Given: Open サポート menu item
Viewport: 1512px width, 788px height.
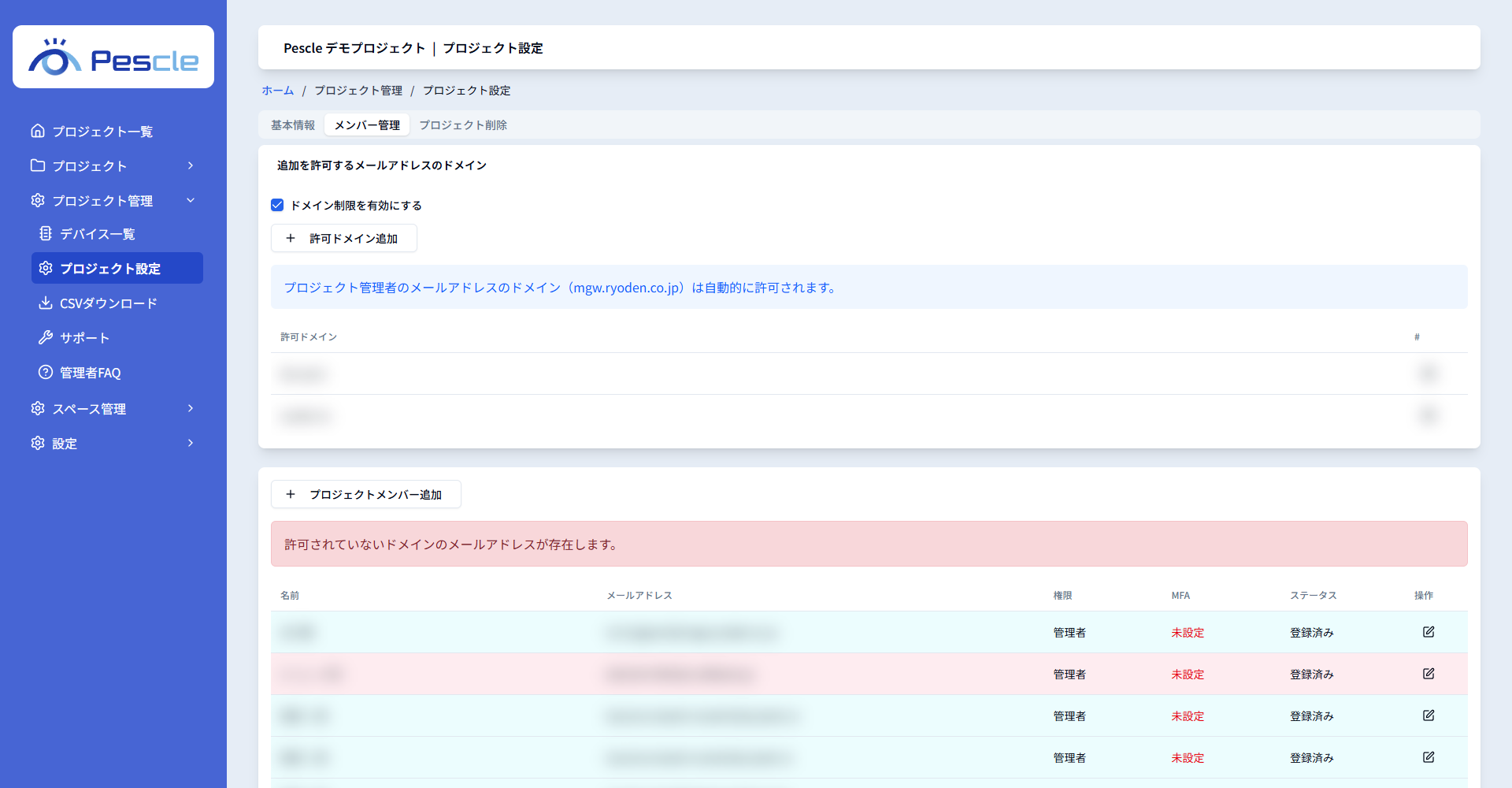Looking at the screenshot, I should point(117,337).
